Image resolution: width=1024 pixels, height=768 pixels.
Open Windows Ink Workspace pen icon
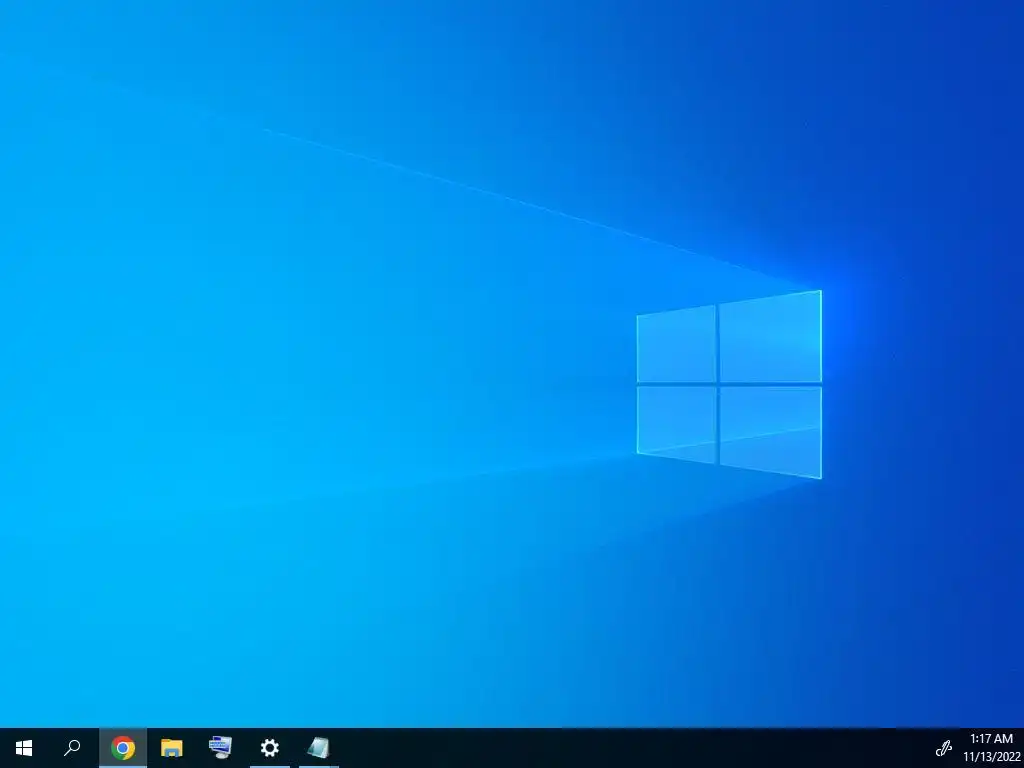coord(943,748)
